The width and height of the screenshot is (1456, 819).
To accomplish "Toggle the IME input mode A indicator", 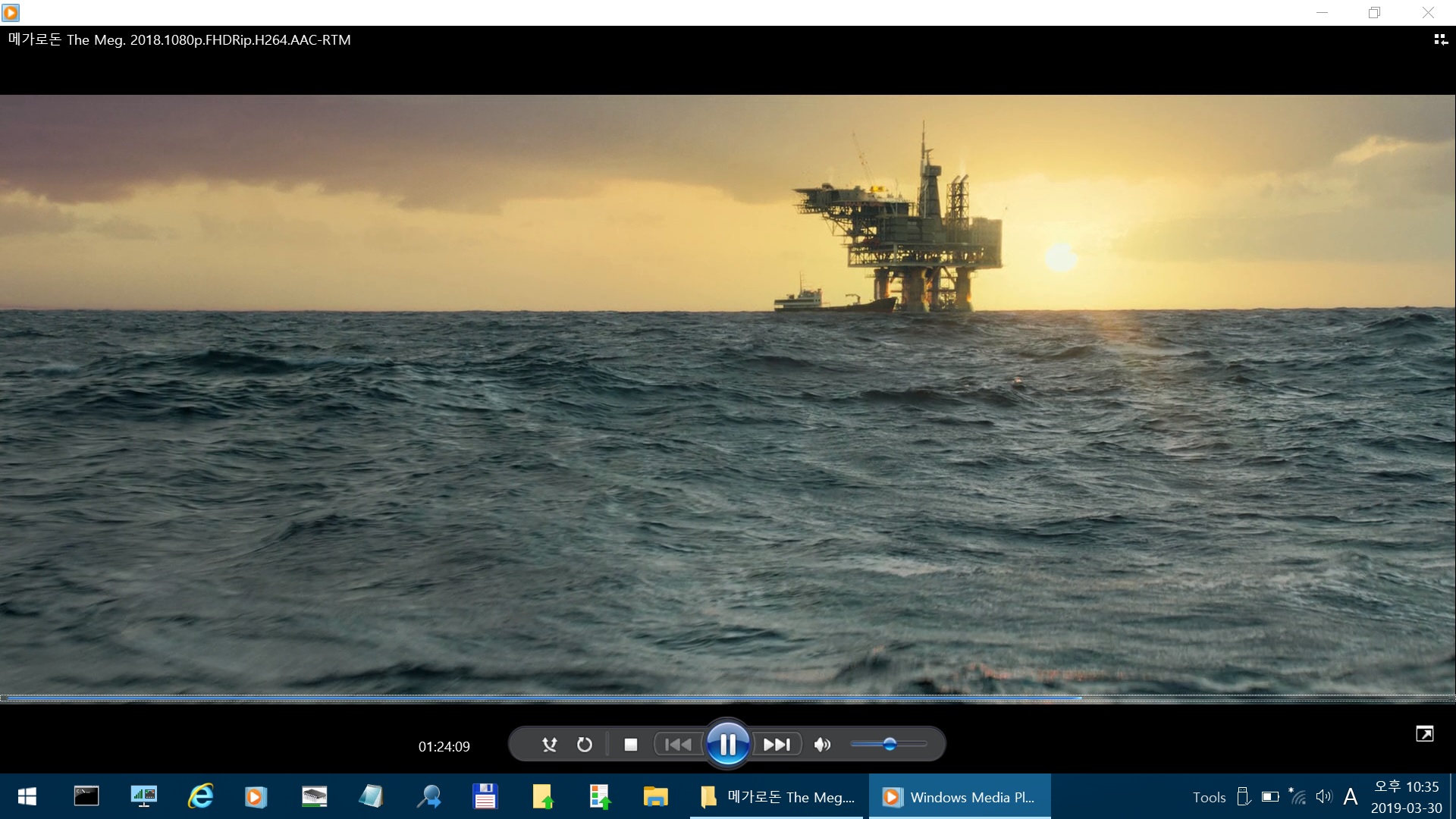I will click(x=1351, y=796).
